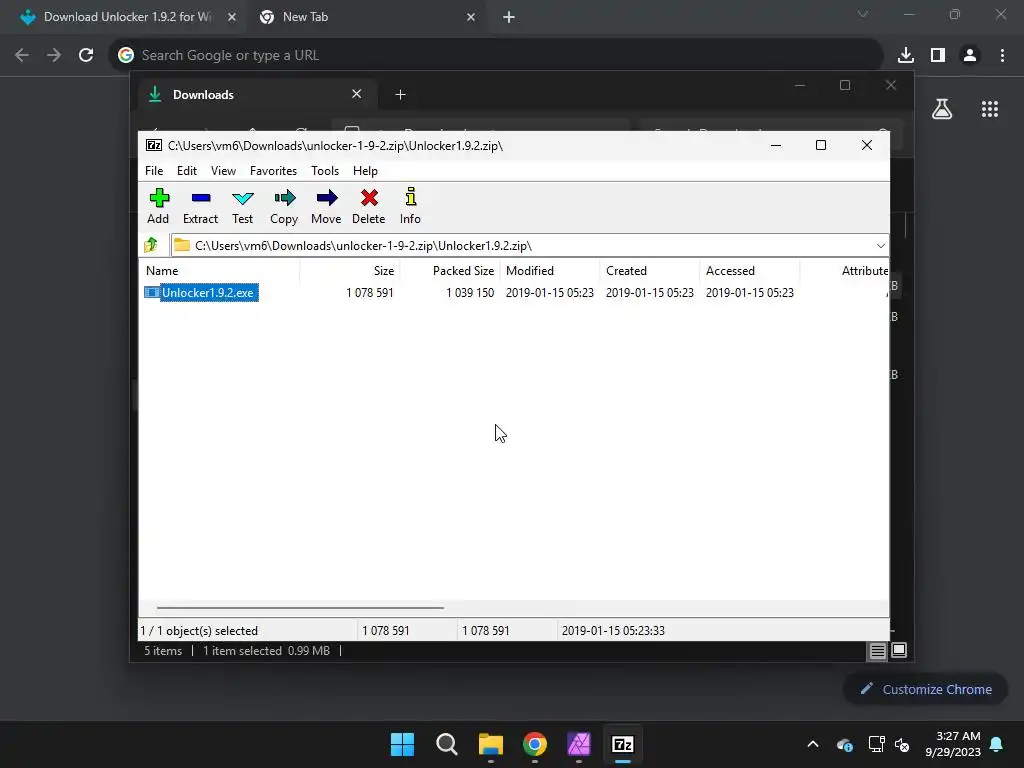Open the Affinity Photo taskbar icon
Image resolution: width=1024 pixels, height=768 pixels.
[579, 744]
